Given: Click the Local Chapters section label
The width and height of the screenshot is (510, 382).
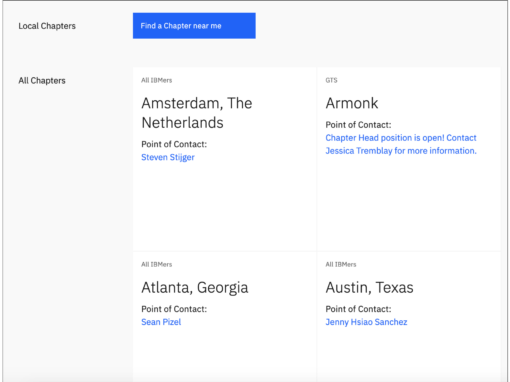Looking at the screenshot, I should 47,26.
